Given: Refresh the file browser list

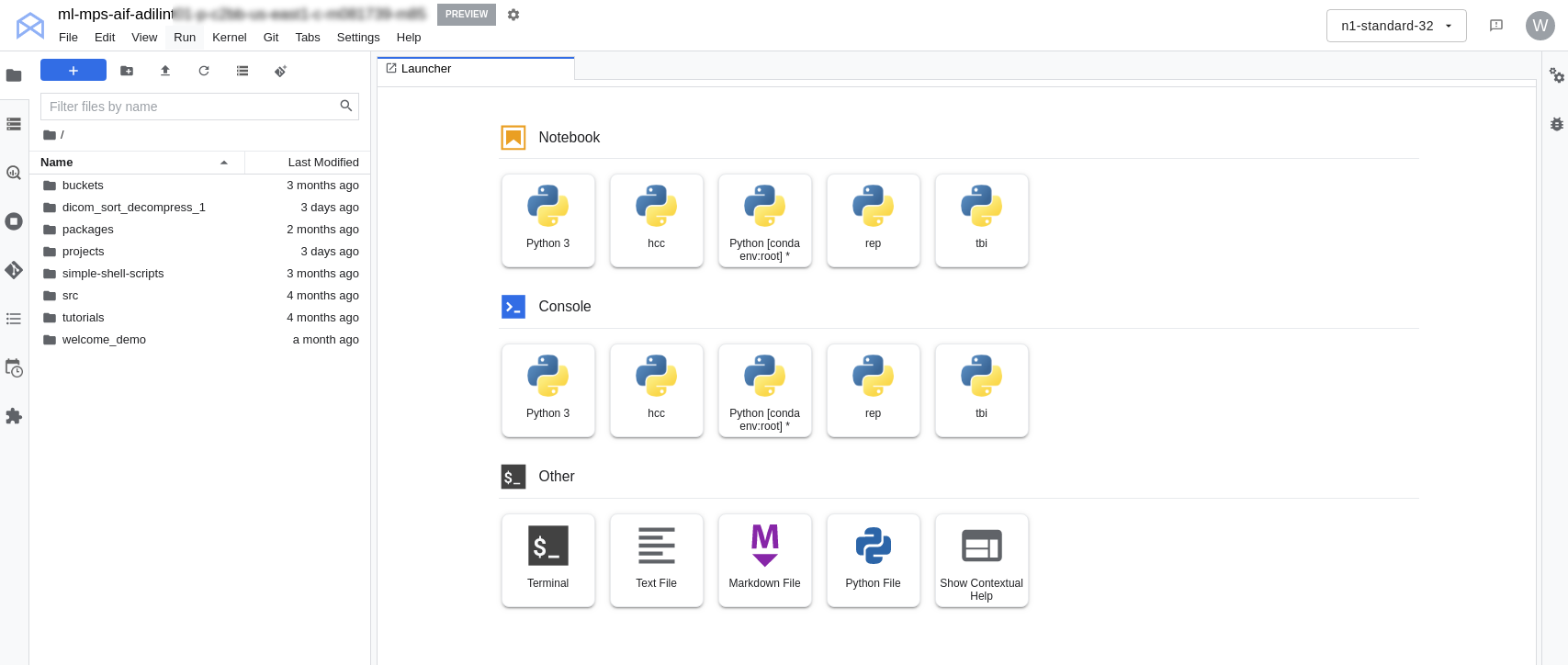Looking at the screenshot, I should tap(204, 71).
